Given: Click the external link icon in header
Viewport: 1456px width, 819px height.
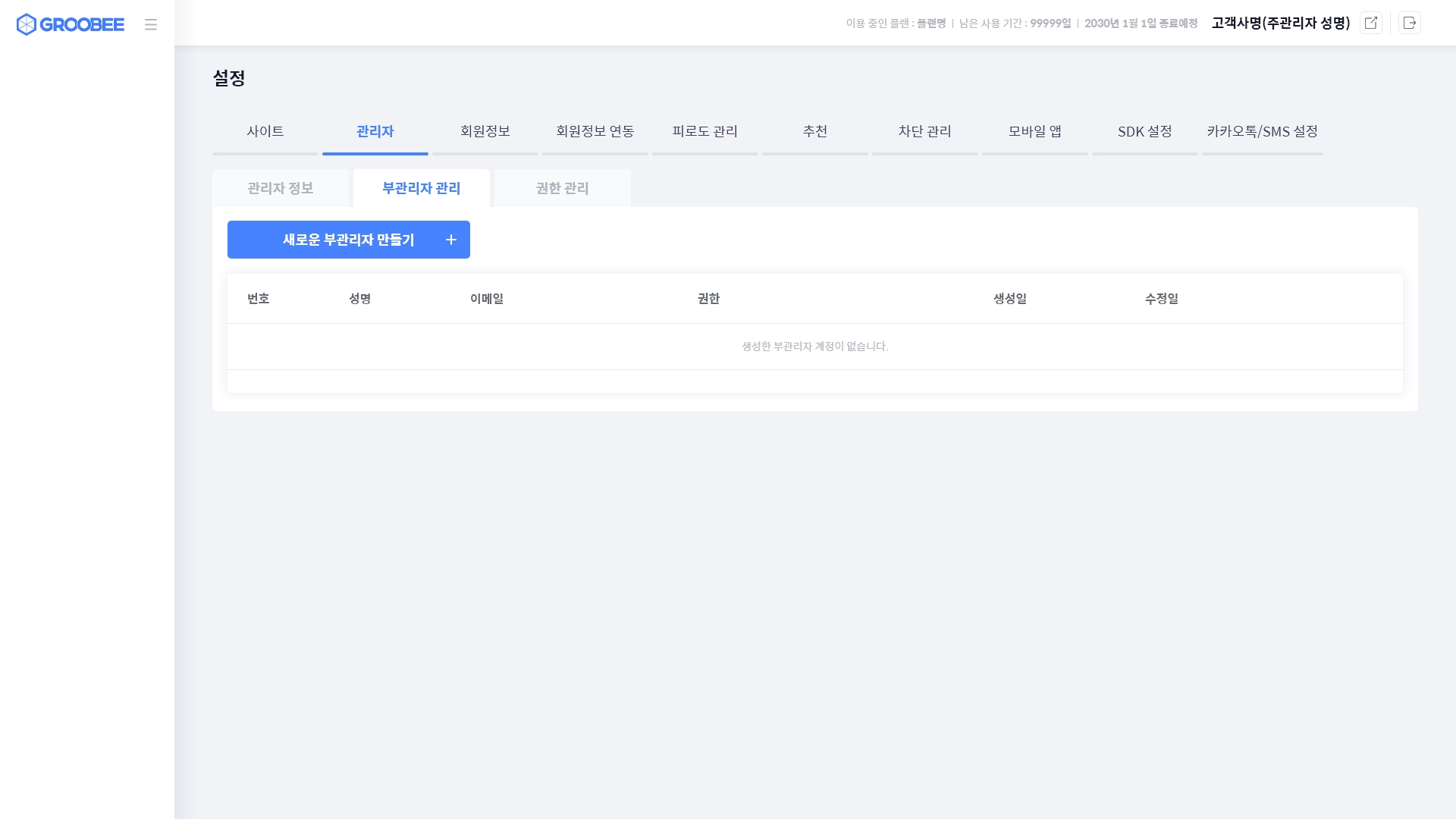Looking at the screenshot, I should click(1371, 23).
